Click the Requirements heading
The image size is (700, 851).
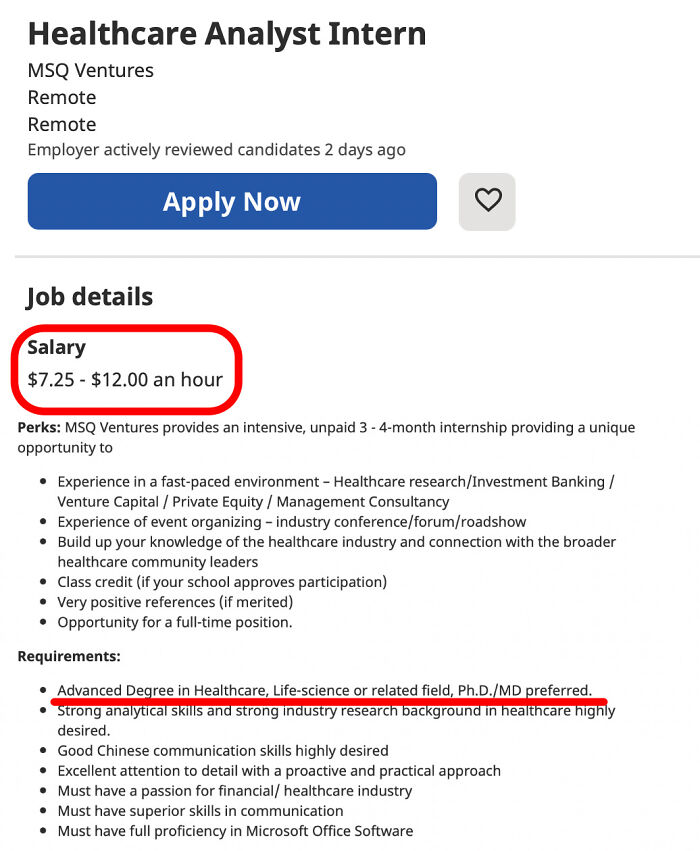tap(69, 657)
